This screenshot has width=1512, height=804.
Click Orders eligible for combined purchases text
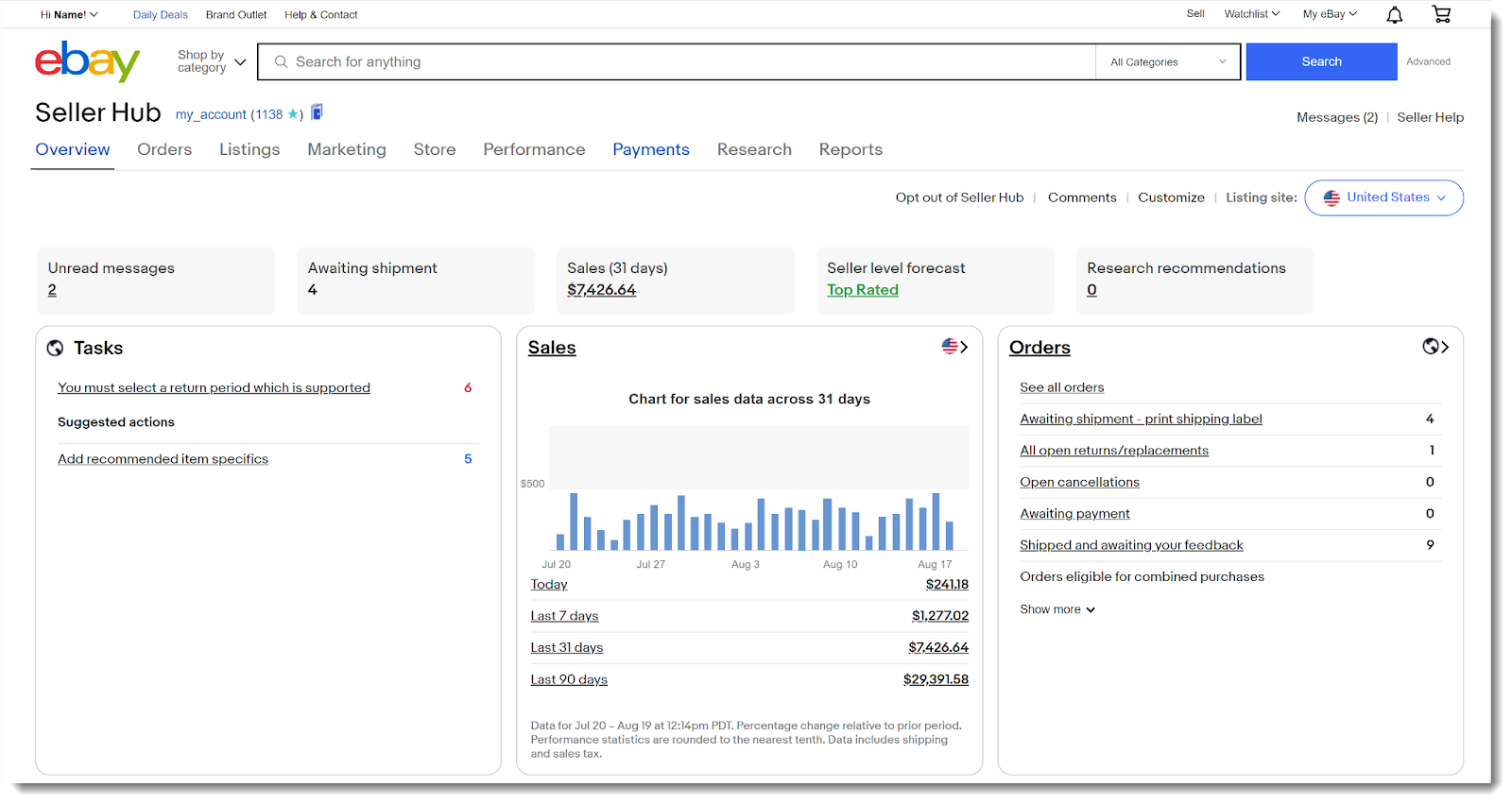(1142, 576)
